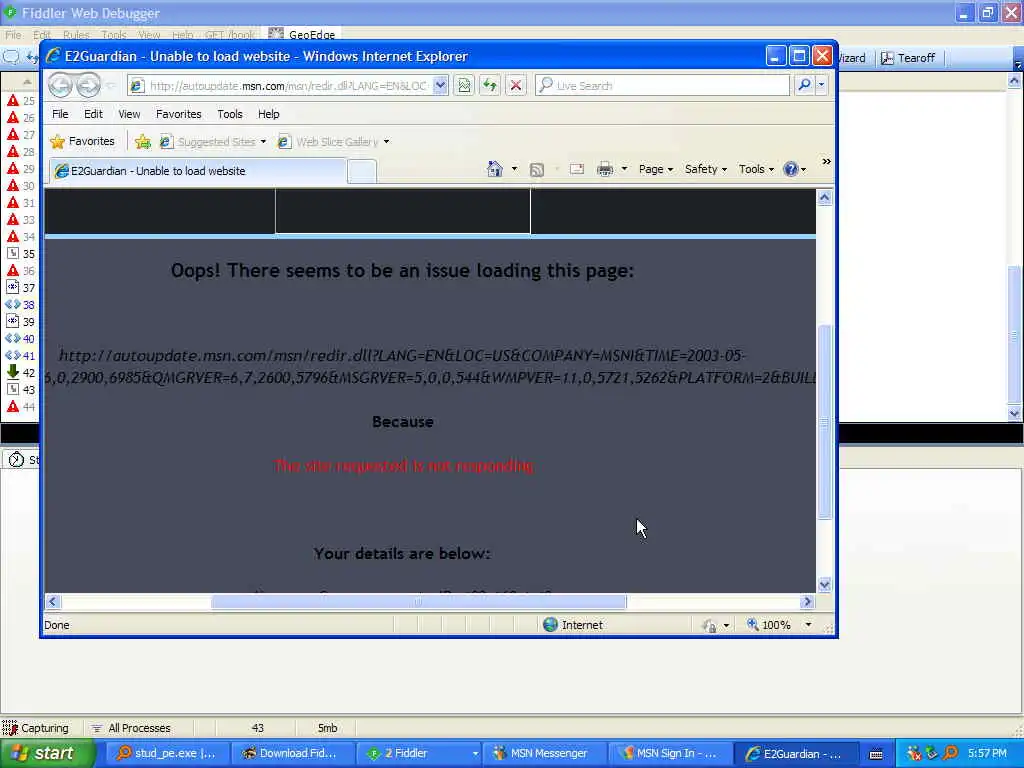Click the red Stop loading button

(516, 86)
